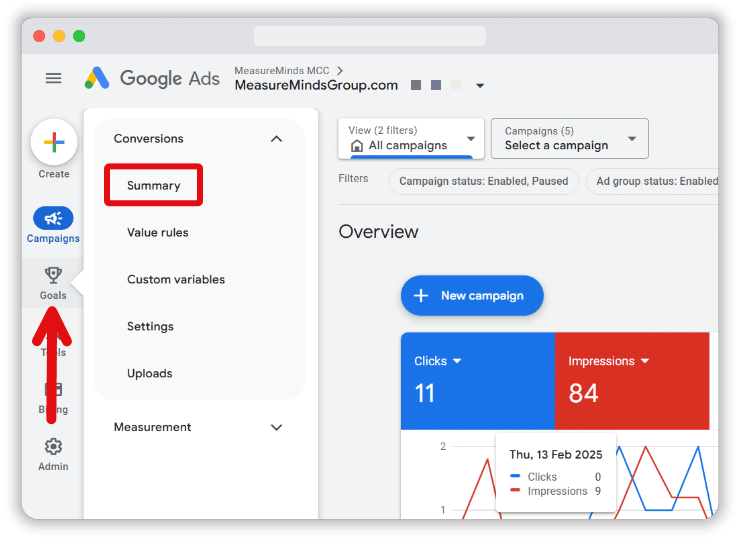Open the View All campaigns dropdown
The width and height of the screenshot is (741, 542).
pyautogui.click(x=411, y=138)
